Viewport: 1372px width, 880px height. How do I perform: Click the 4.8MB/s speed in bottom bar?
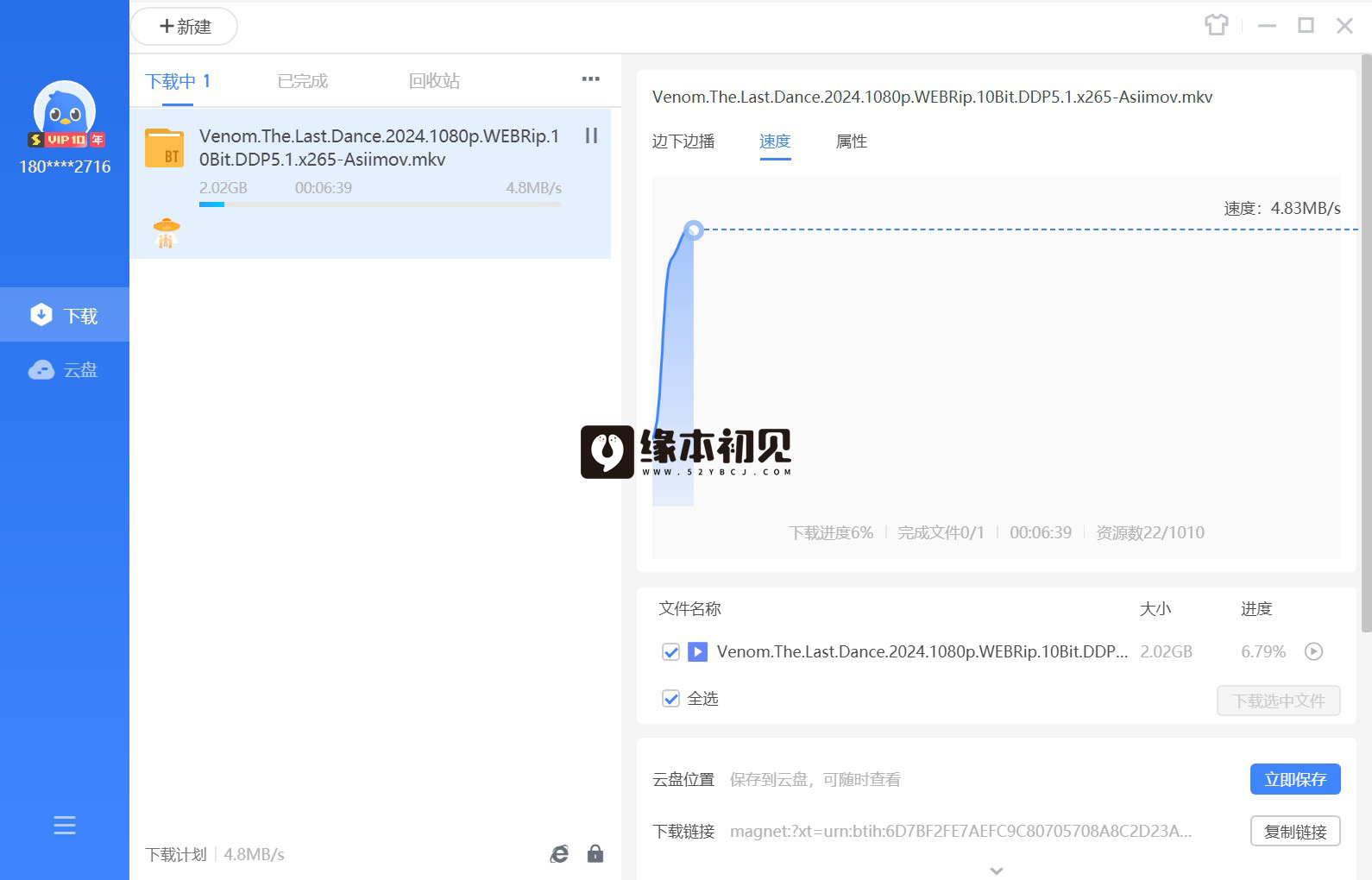tap(254, 855)
